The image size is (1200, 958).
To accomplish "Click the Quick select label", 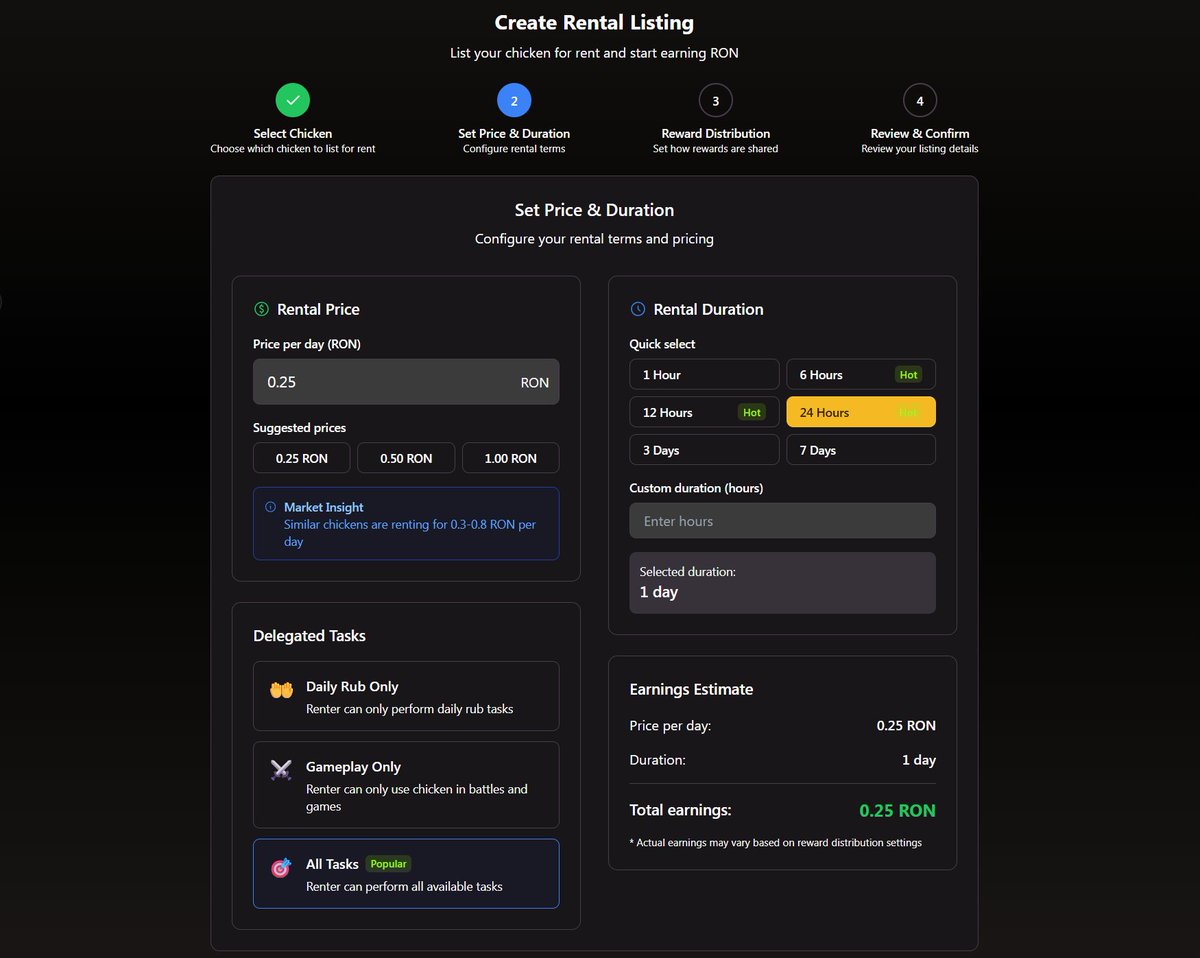I will coord(662,344).
